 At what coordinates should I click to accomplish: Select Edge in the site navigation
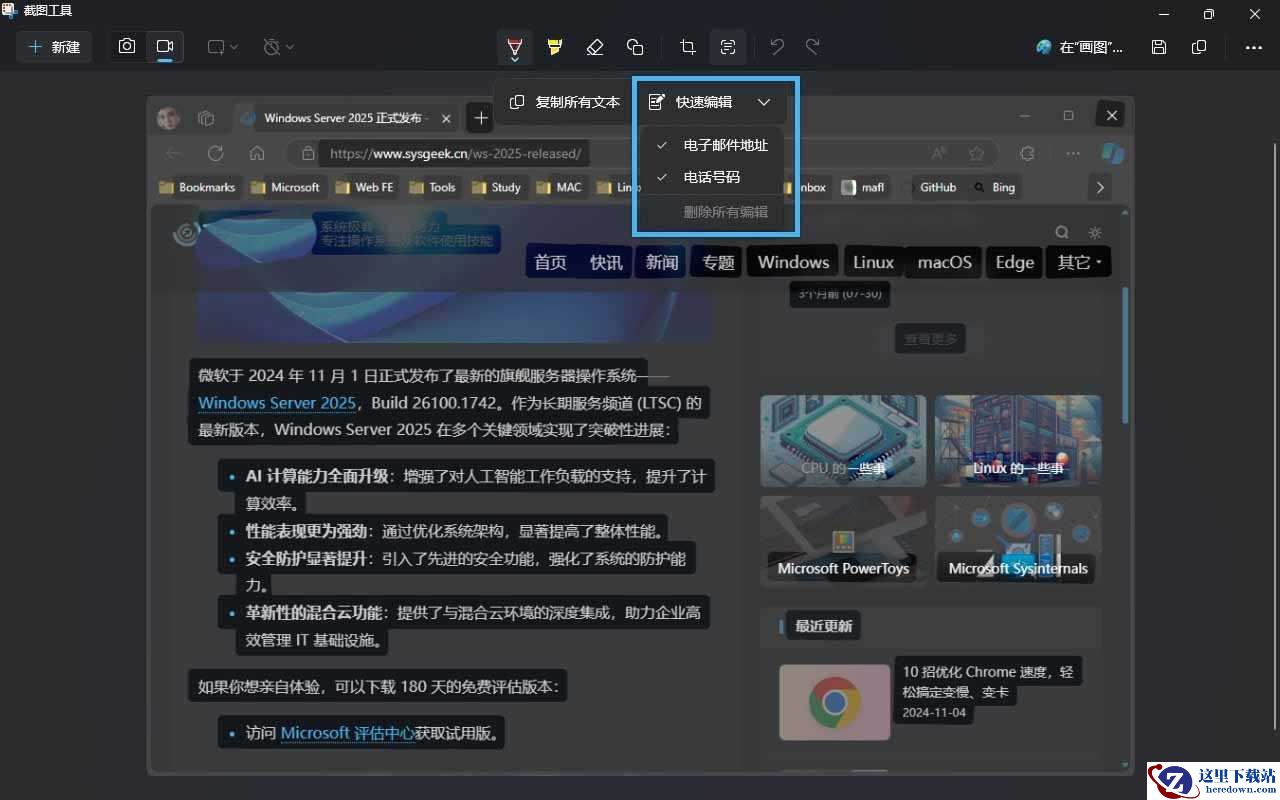[1014, 262]
